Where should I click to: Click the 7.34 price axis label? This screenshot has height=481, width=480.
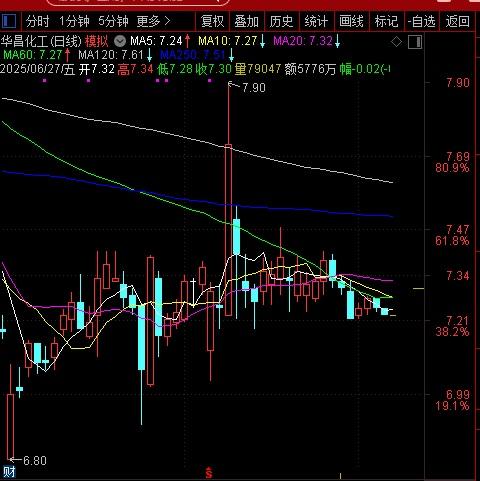458,276
